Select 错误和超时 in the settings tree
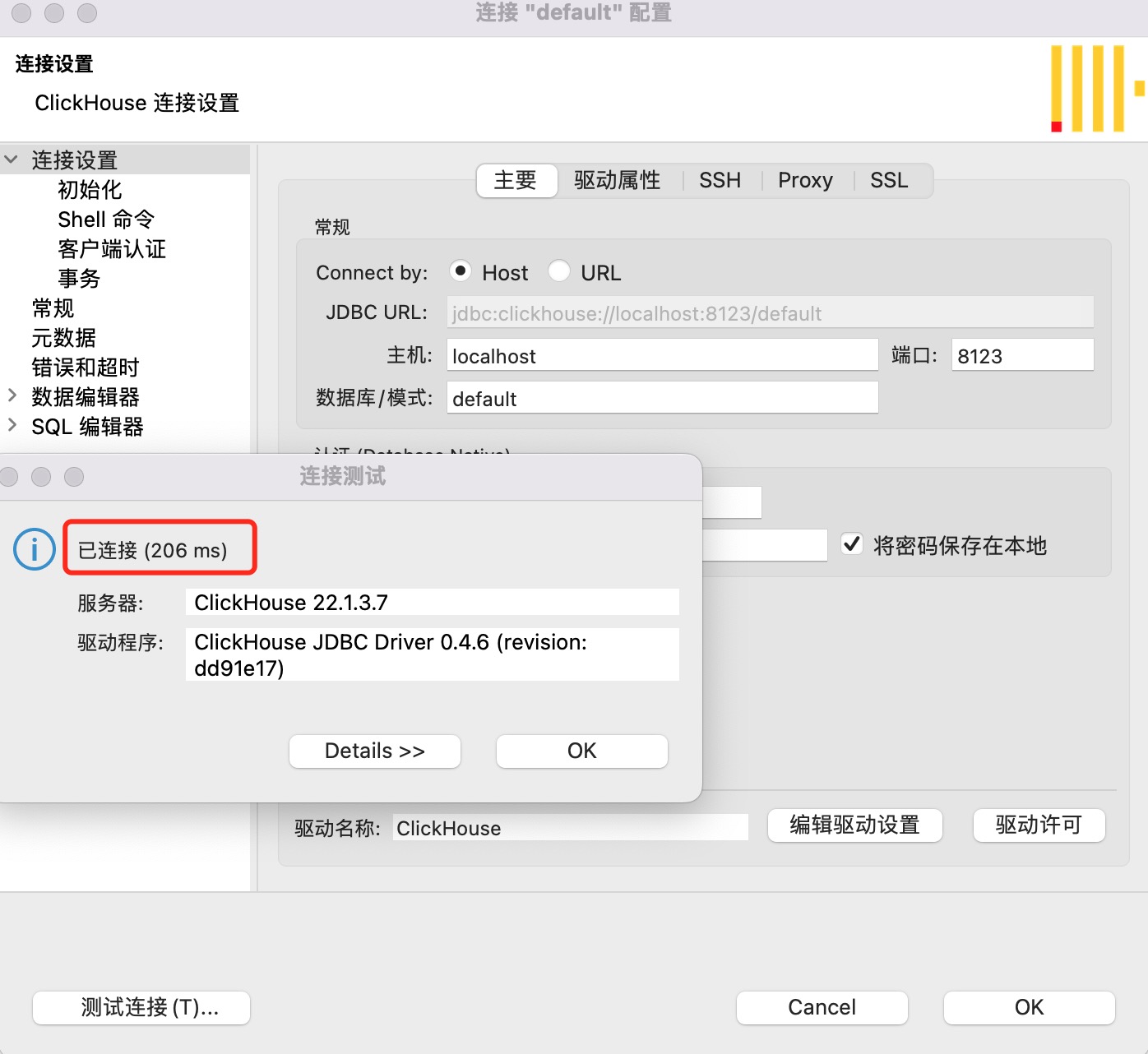Viewport: 1148px width, 1054px height. 86,368
